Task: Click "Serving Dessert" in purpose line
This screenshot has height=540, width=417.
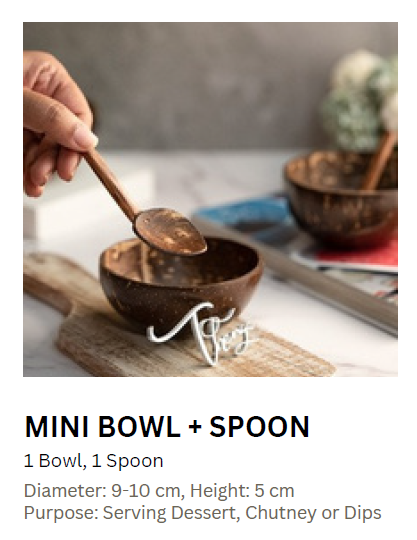Action: pyautogui.click(x=171, y=513)
